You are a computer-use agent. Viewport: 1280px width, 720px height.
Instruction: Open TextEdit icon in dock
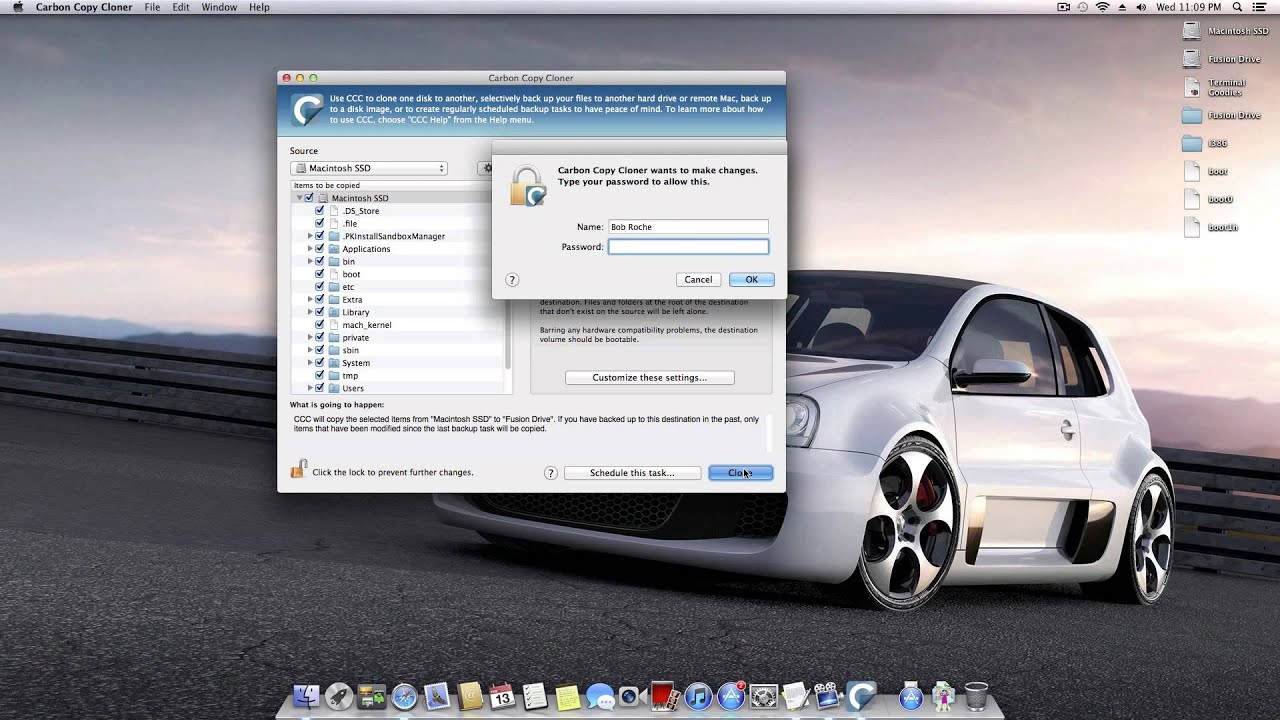click(x=796, y=696)
